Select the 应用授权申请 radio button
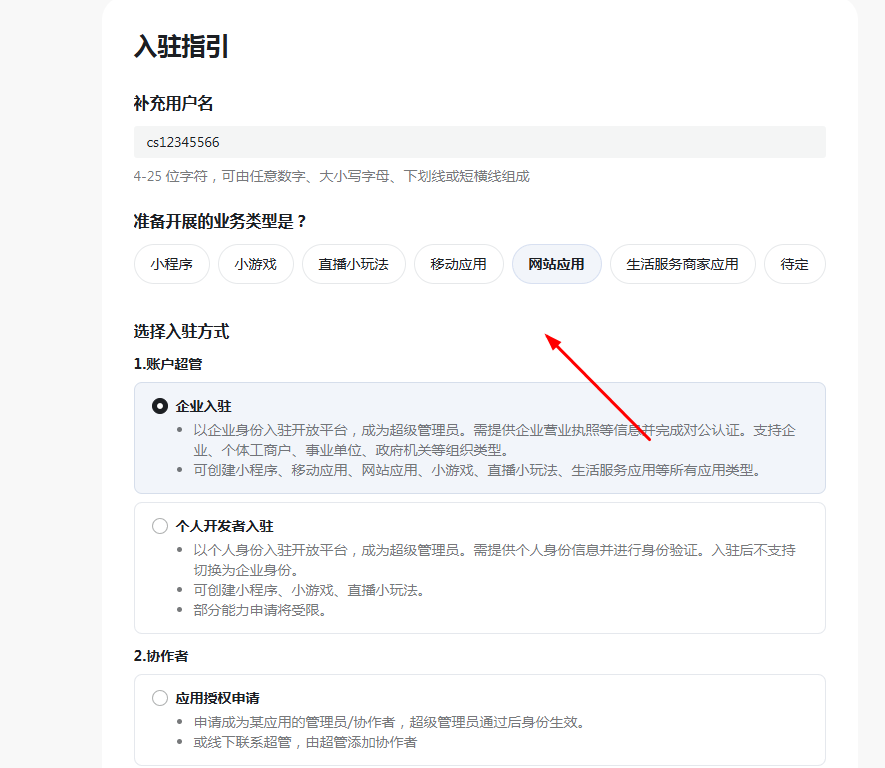 160,698
